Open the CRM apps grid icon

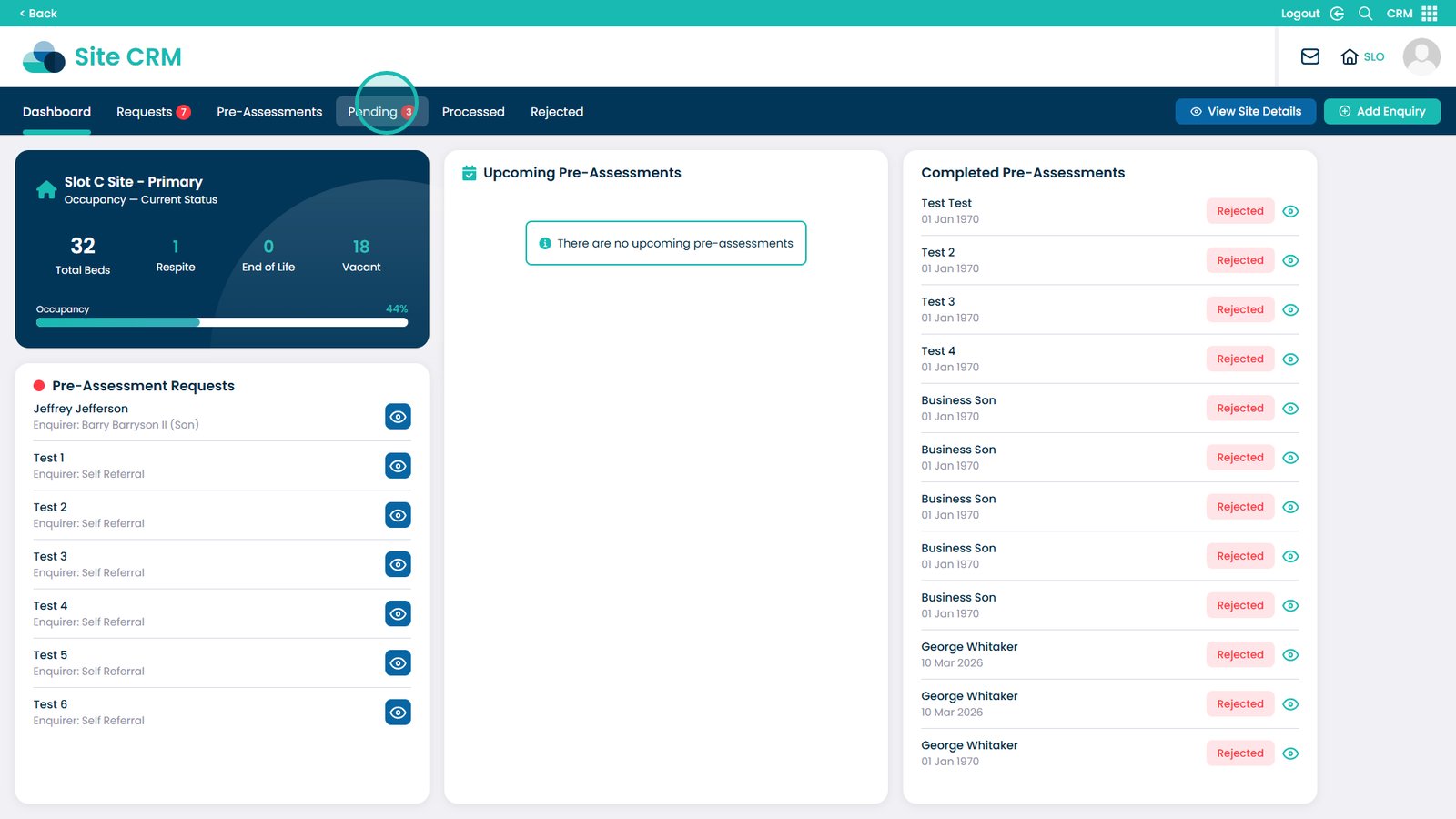1430,14
